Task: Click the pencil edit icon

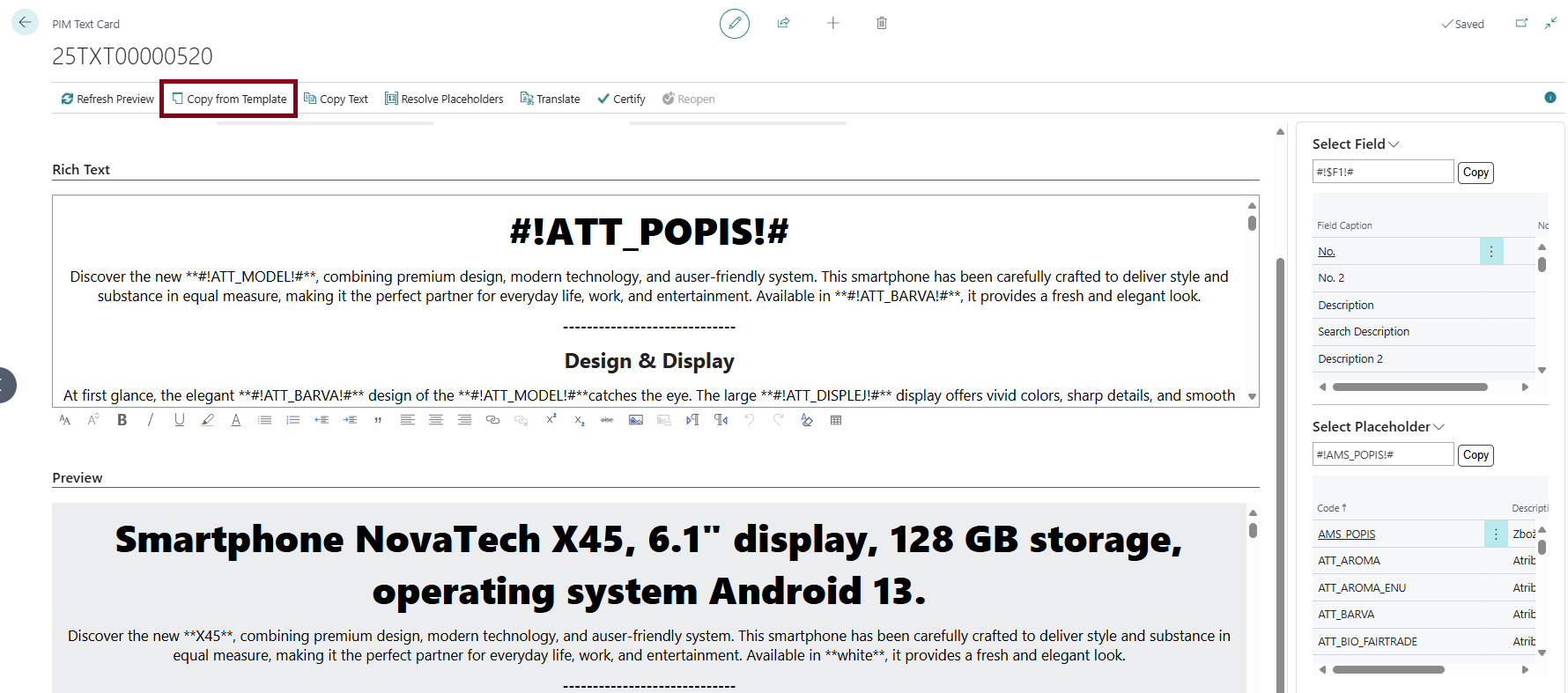Action: [x=735, y=24]
